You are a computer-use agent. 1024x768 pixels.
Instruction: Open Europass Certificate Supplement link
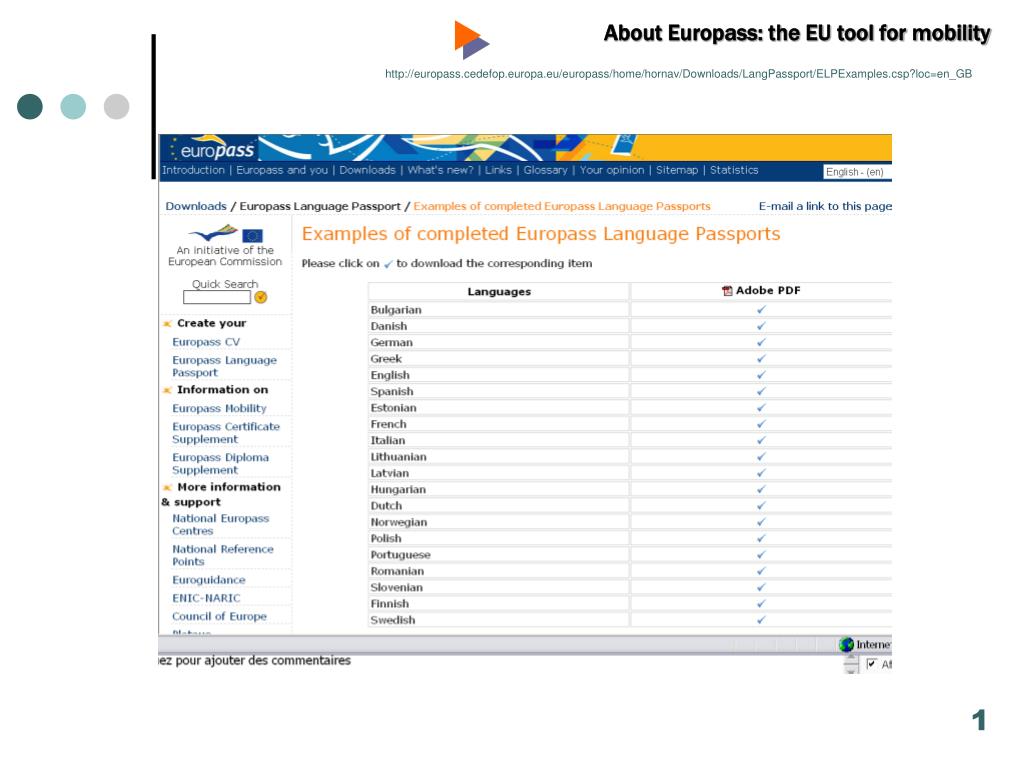226,433
